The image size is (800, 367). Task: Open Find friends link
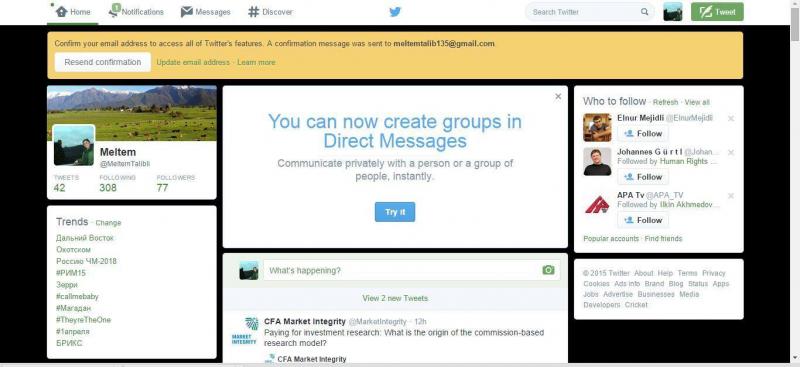663,238
